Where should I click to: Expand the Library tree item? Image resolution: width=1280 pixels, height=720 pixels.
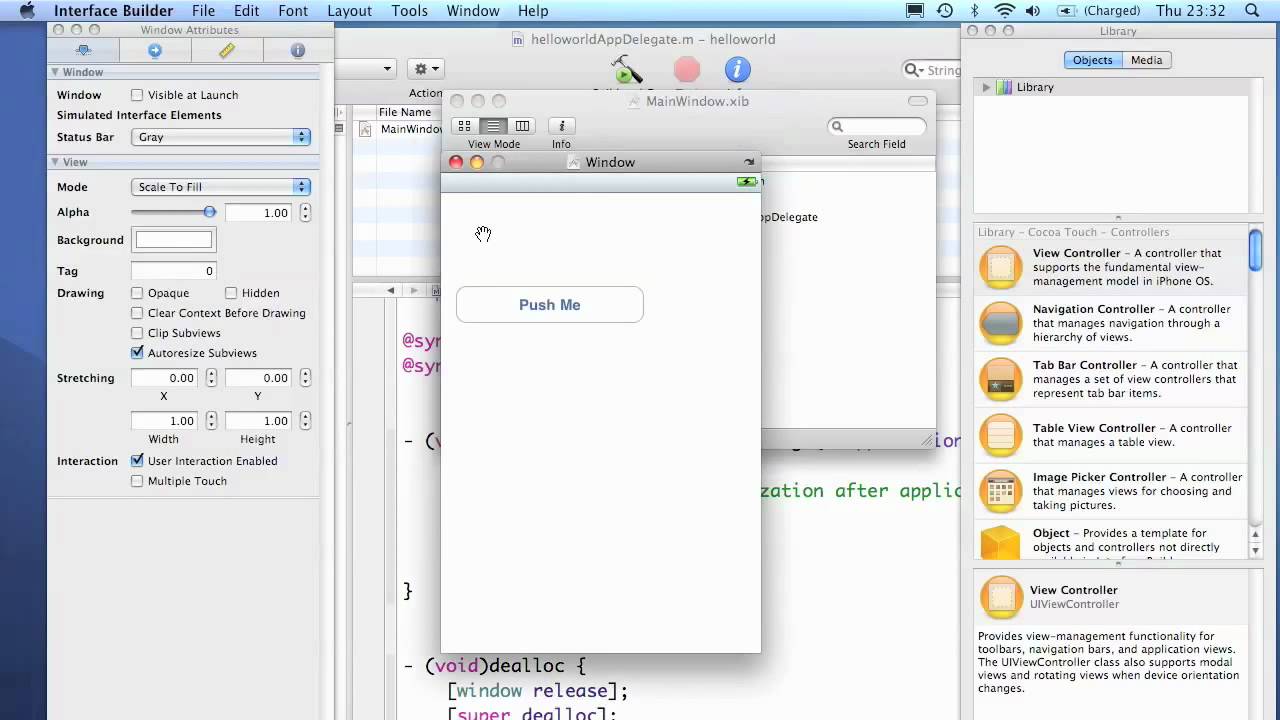(x=986, y=87)
